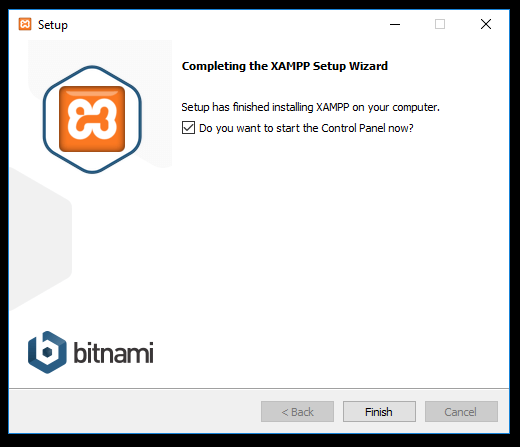Click the large orange XAMPP logo
Image resolution: width=520 pixels, height=447 pixels.
coord(92,119)
